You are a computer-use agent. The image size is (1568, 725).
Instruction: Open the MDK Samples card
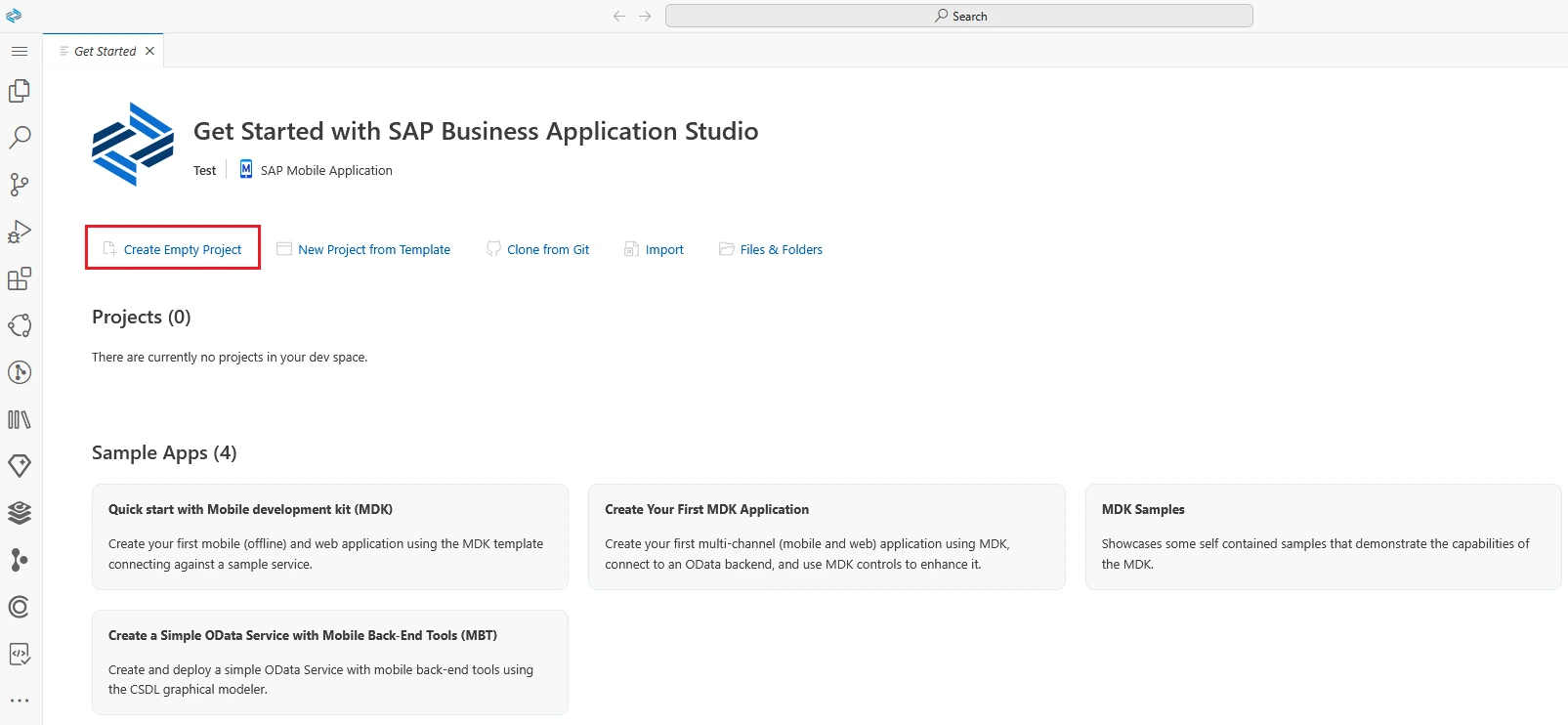1323,536
